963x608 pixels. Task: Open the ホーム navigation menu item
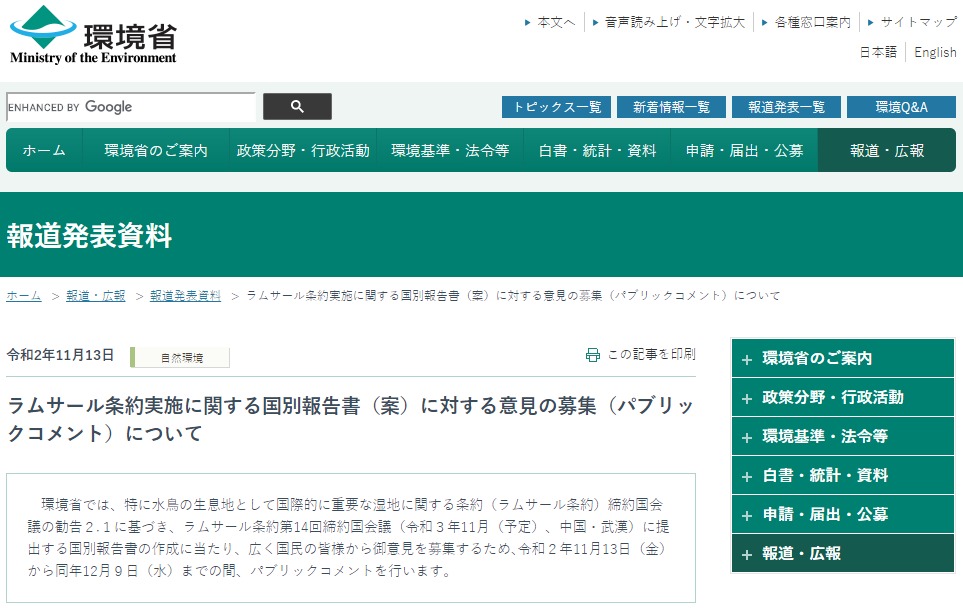pyautogui.click(x=44, y=151)
